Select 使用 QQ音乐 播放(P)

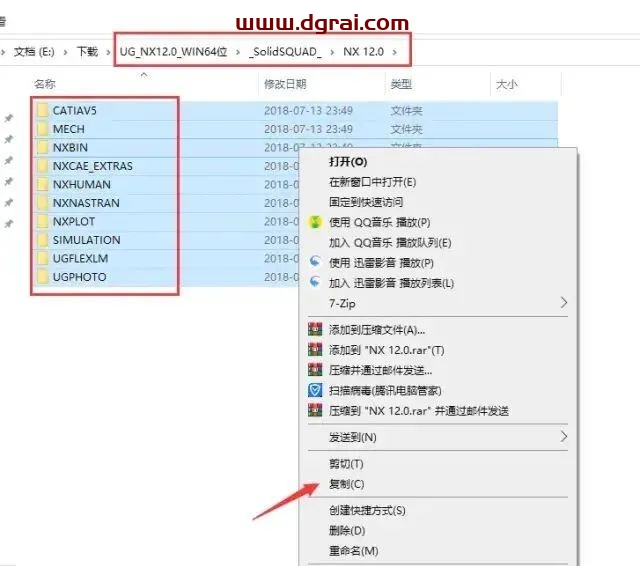(380, 222)
